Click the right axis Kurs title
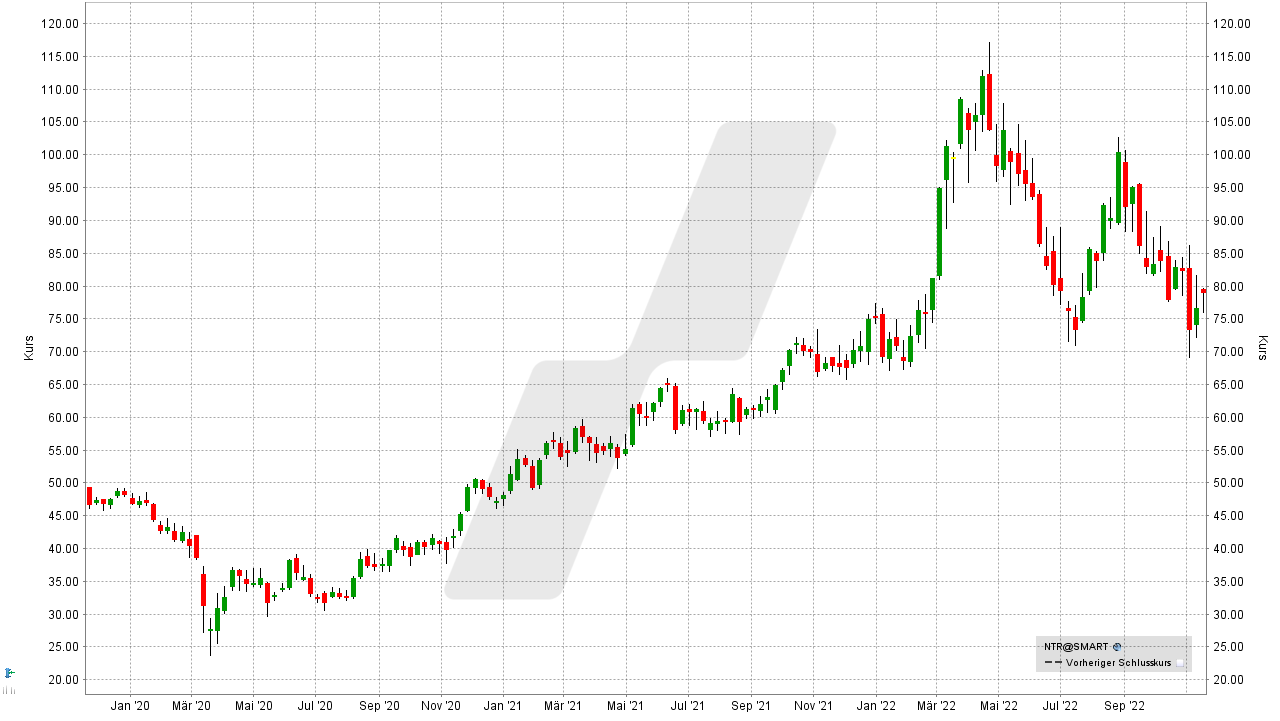This screenshot has height=721, width=1280. tap(1262, 348)
